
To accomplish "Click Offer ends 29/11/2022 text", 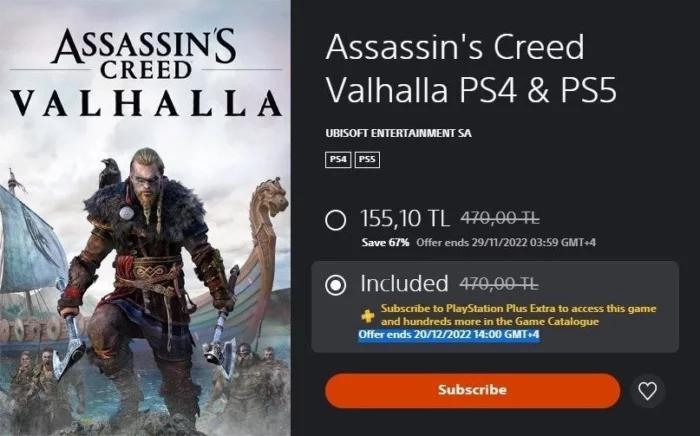I will [x=506, y=242].
